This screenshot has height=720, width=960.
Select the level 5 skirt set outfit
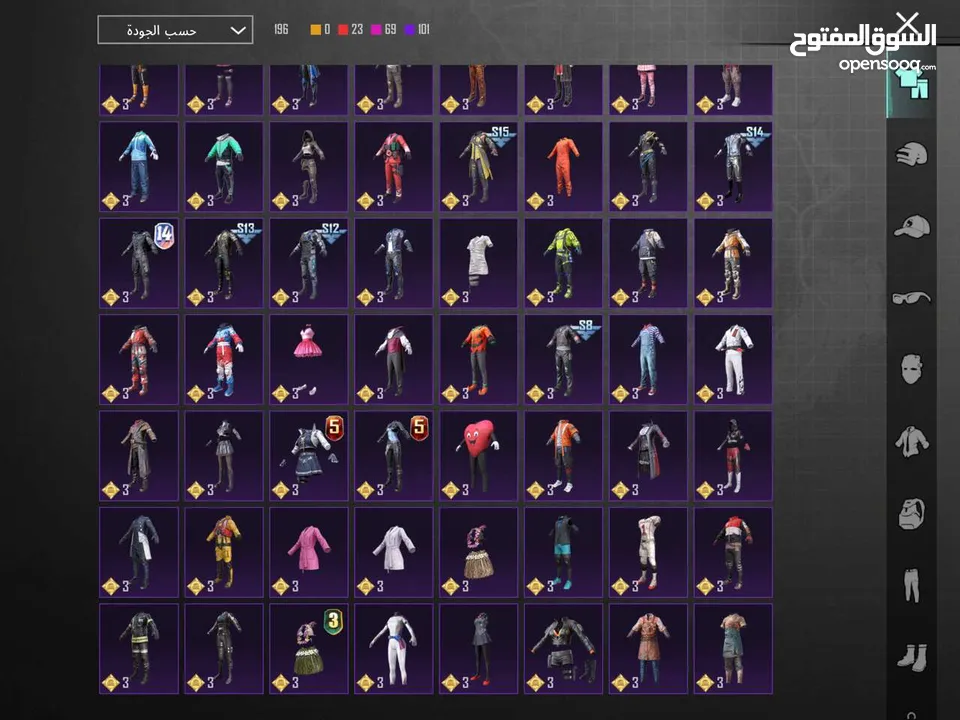click(x=309, y=456)
